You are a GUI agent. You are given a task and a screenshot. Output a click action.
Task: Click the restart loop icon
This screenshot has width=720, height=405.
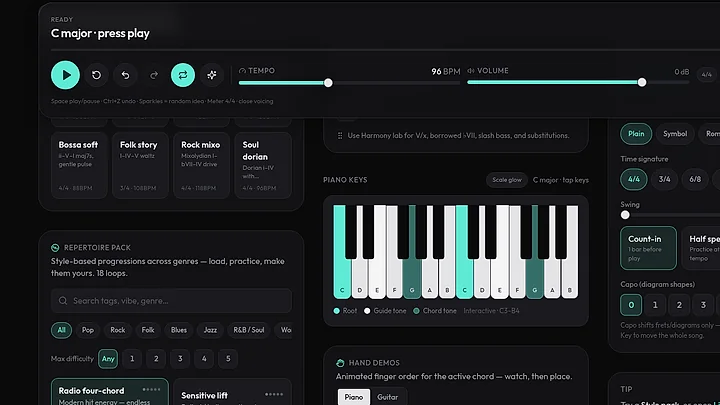click(x=96, y=75)
